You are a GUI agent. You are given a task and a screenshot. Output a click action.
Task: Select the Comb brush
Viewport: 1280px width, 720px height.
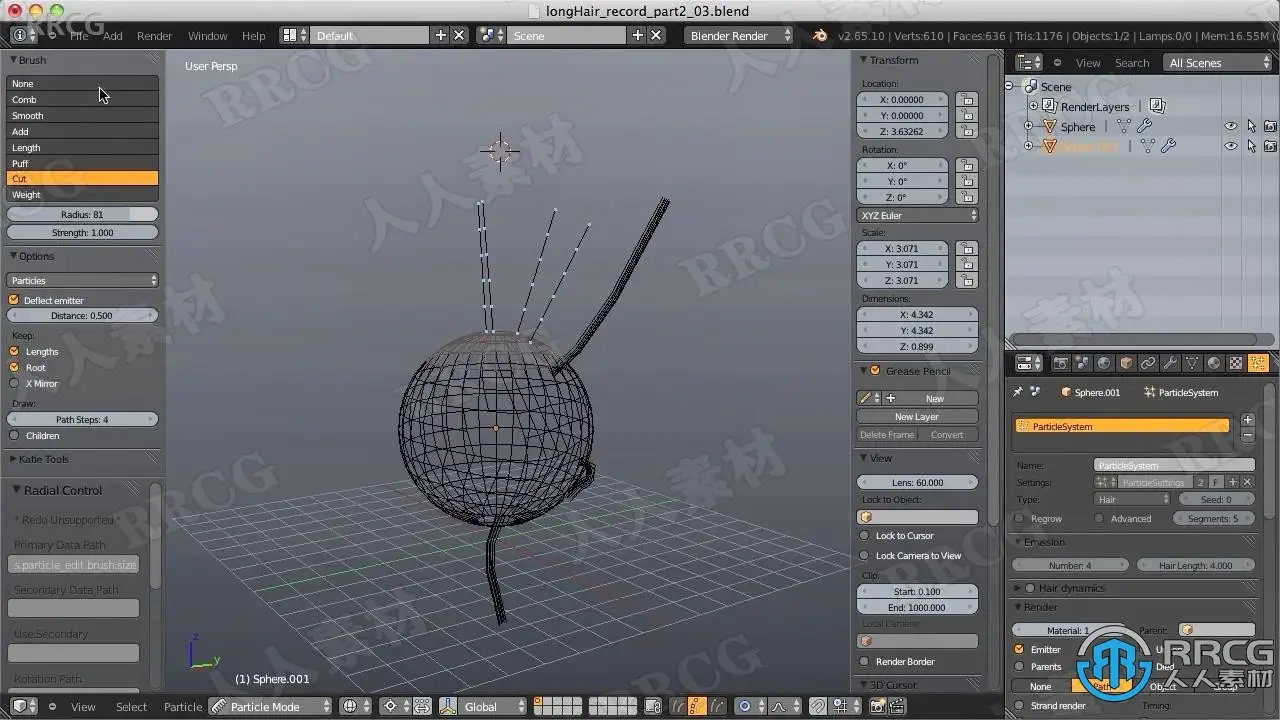tap(82, 99)
